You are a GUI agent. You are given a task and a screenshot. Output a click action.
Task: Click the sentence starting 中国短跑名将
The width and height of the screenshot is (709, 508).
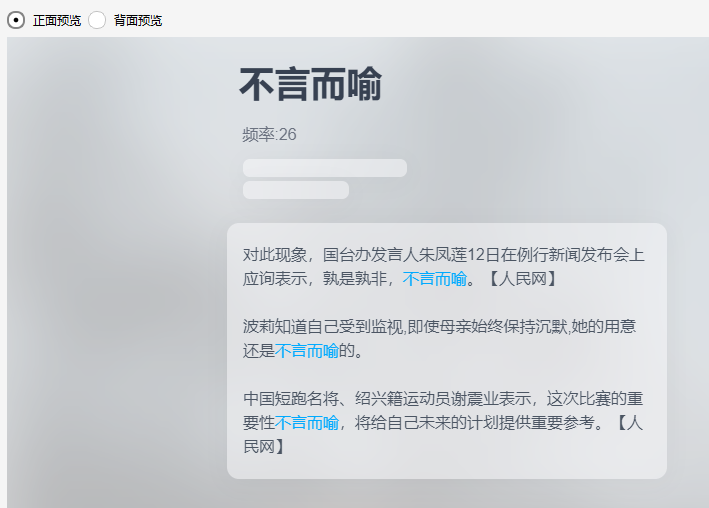[x=443, y=423]
